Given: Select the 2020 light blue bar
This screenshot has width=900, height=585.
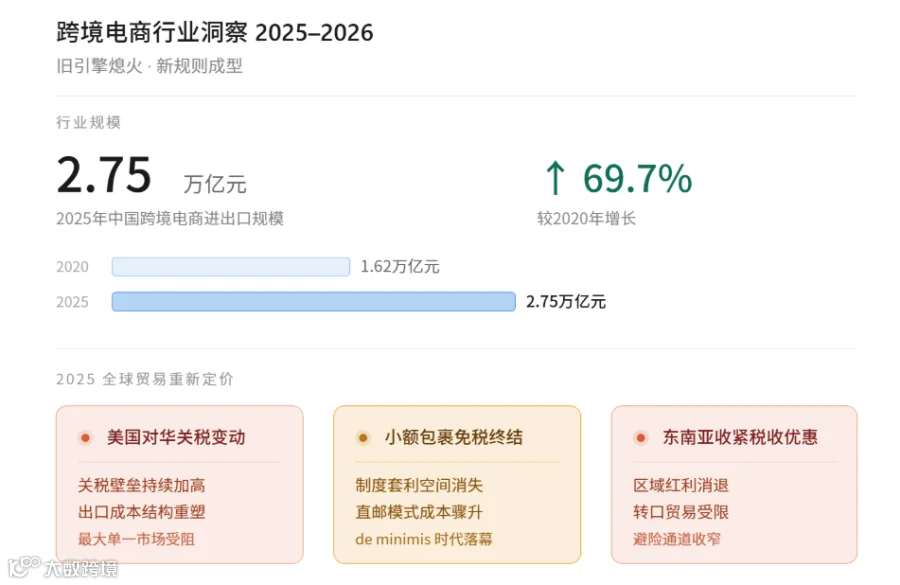Looking at the screenshot, I should (x=231, y=267).
